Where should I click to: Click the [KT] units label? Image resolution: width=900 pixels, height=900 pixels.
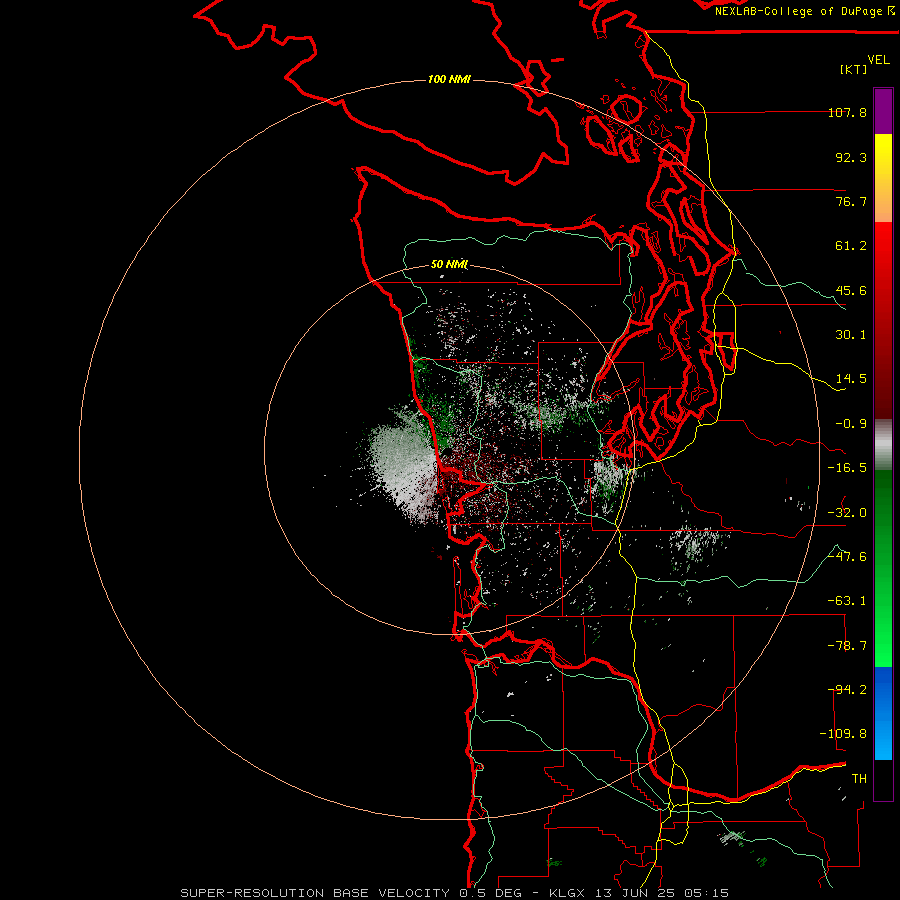854,69
